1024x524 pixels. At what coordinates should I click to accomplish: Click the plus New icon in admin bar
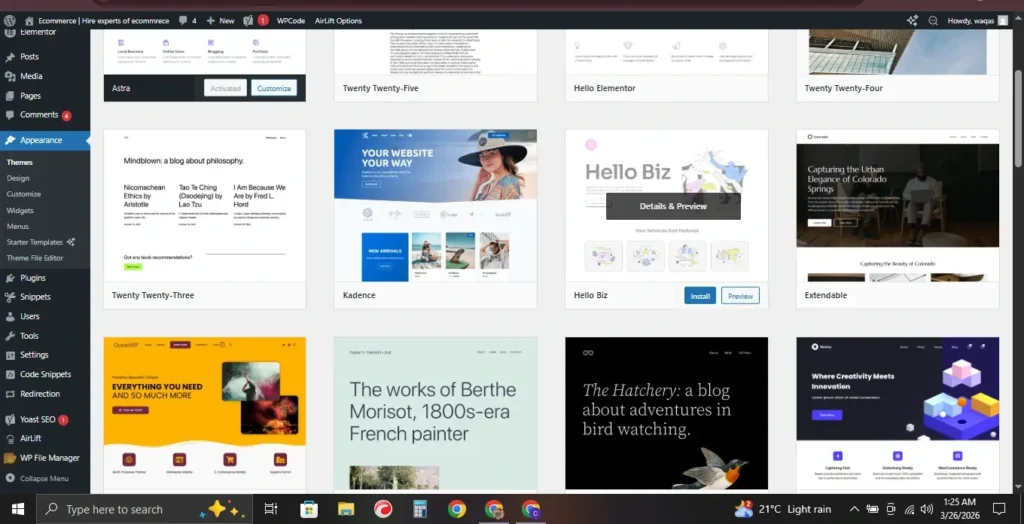[210, 21]
